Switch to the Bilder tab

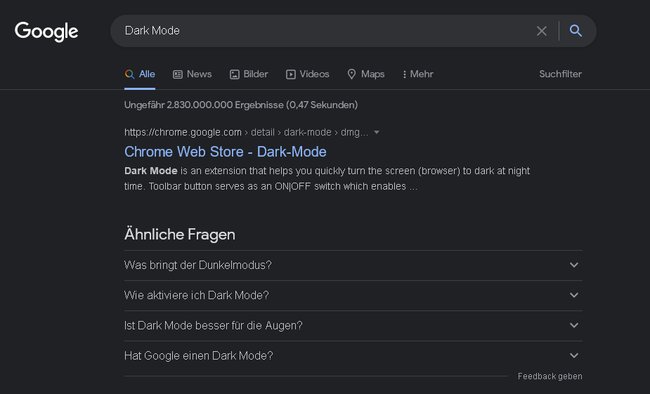coord(249,74)
